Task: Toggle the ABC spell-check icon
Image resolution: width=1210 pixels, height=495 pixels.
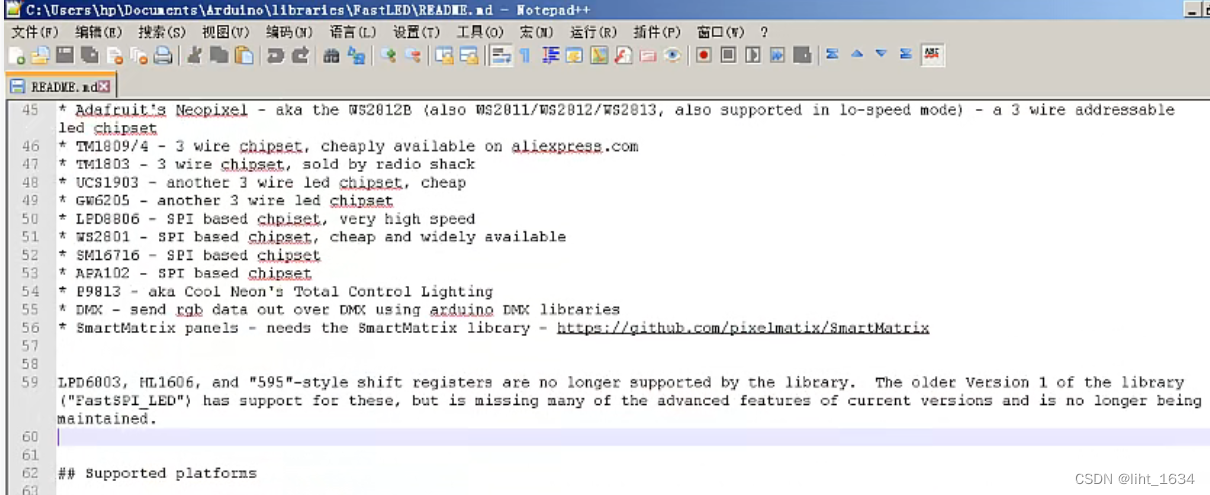Action: click(933, 54)
